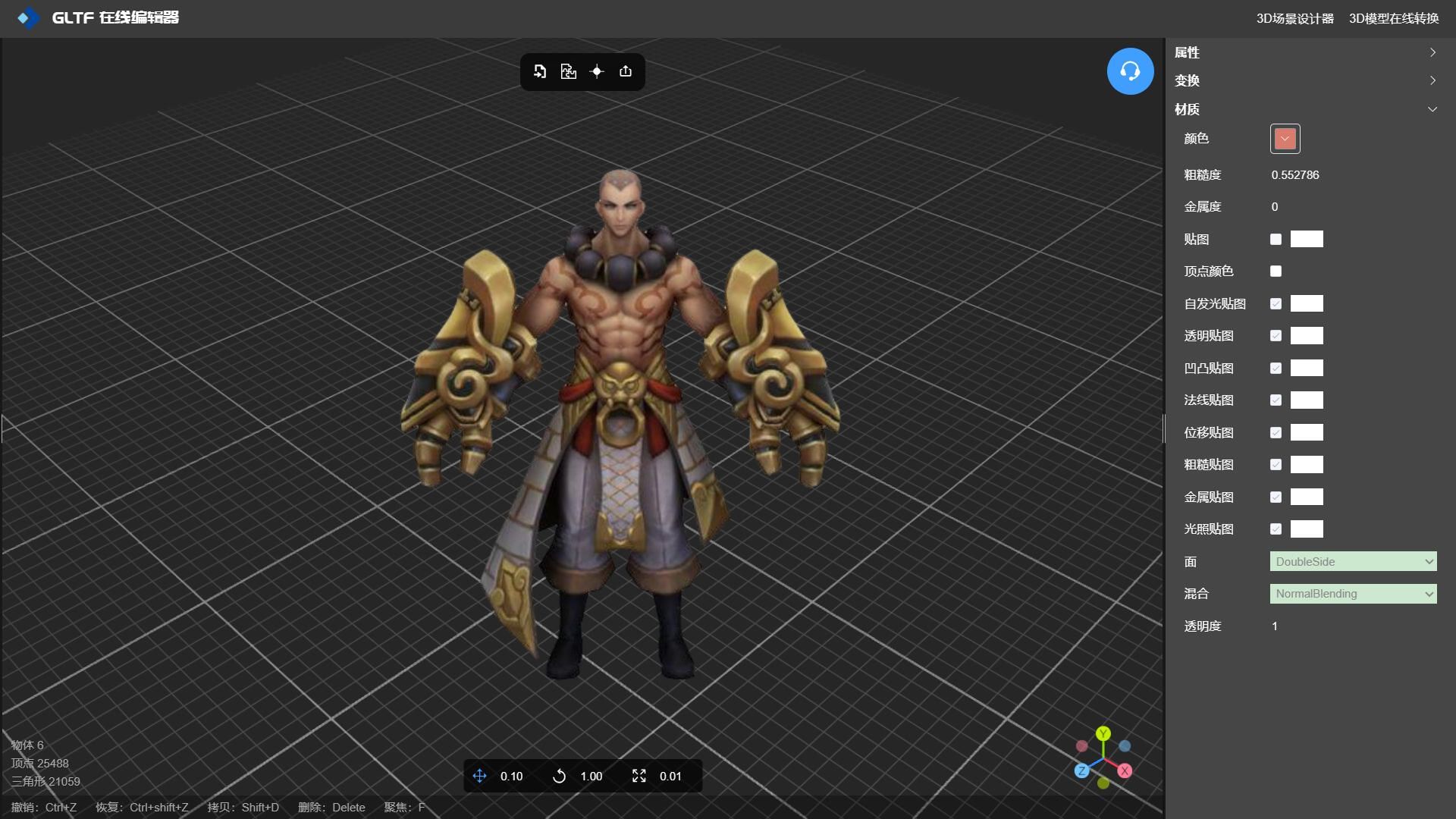Uncheck the 金属贴图 metalness map checkbox
The image size is (1456, 819).
pyautogui.click(x=1276, y=497)
